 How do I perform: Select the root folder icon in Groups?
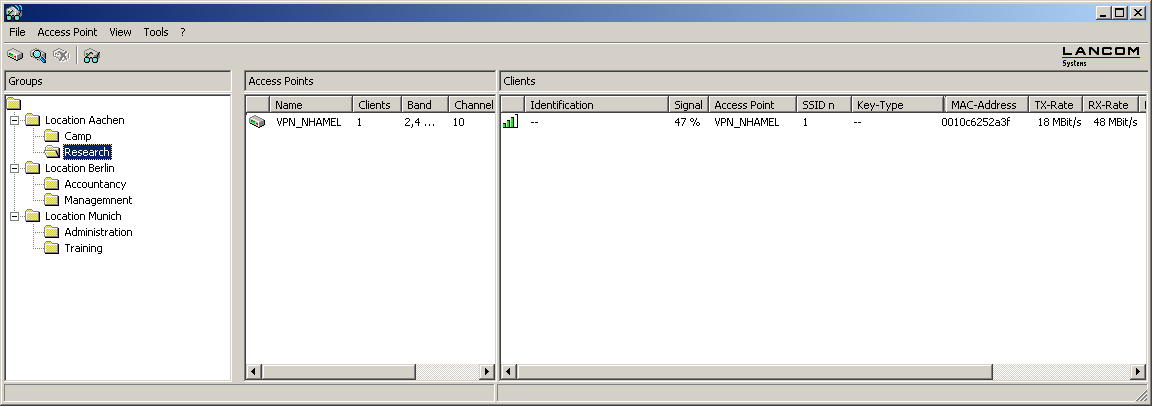pos(13,104)
